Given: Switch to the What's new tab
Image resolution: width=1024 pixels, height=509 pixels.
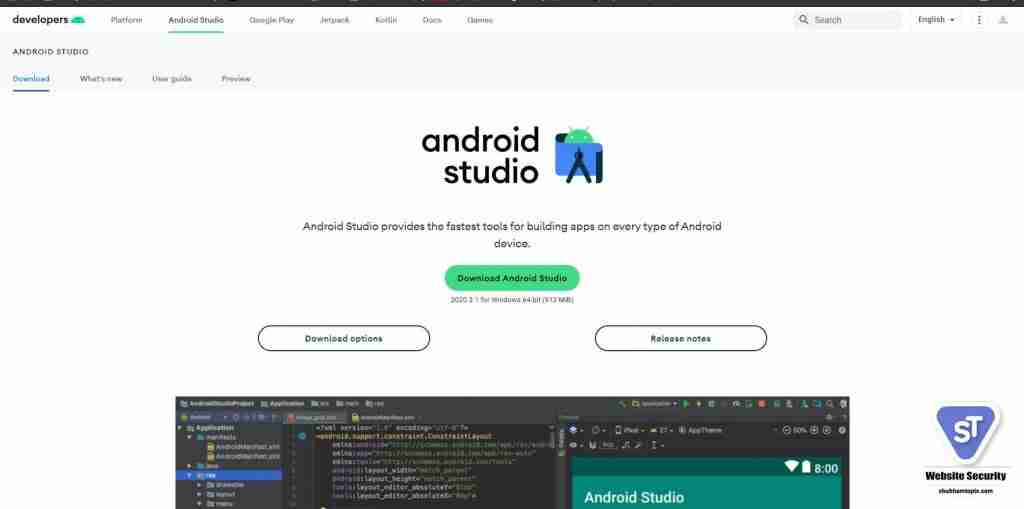Looking at the screenshot, I should tap(101, 78).
